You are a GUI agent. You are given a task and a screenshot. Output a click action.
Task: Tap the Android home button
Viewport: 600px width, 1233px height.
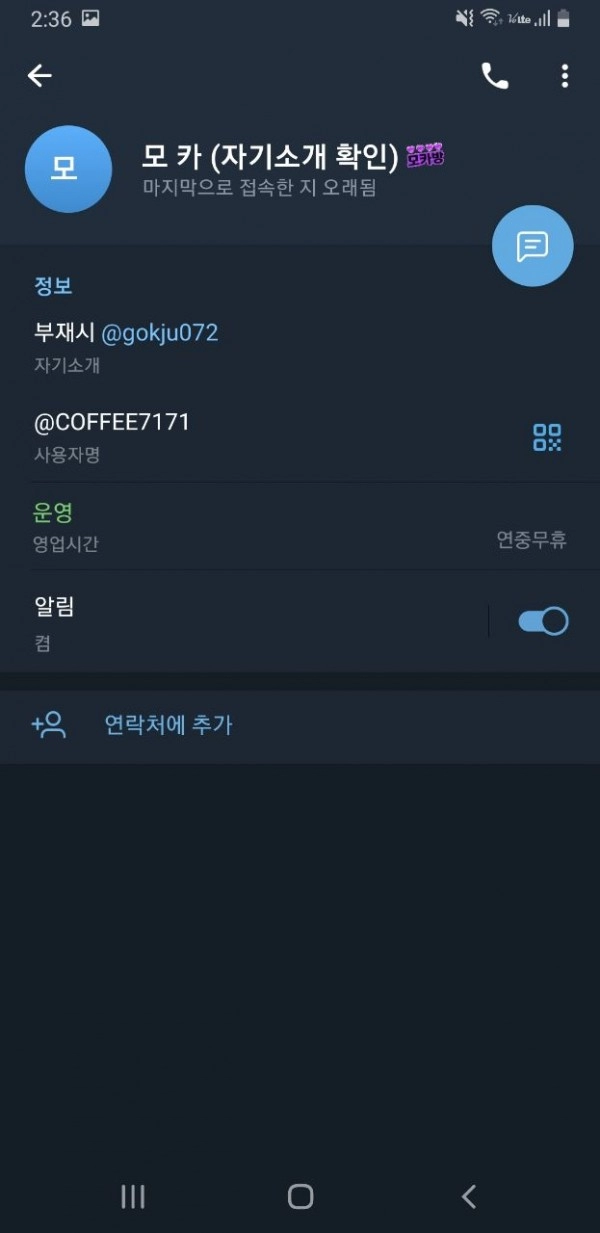tap(300, 1196)
